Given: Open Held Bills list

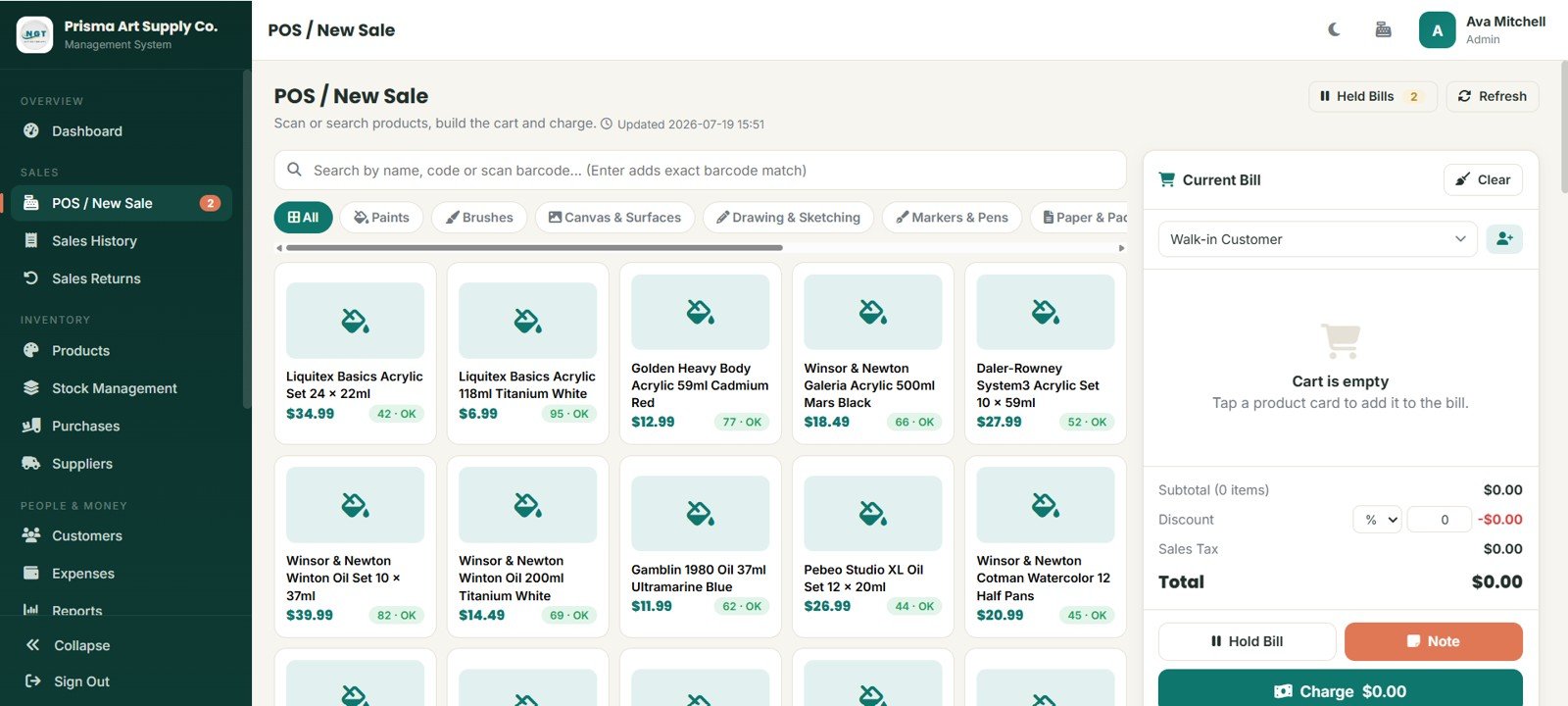Looking at the screenshot, I should click(1373, 96).
